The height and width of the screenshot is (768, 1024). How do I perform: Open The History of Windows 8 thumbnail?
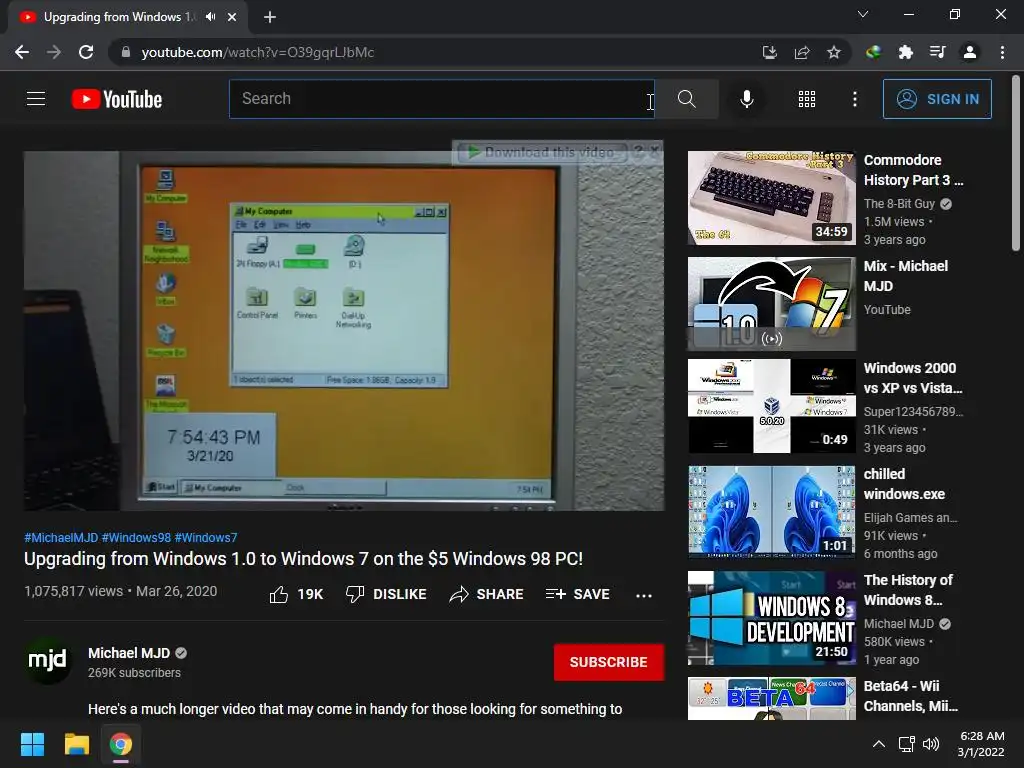(771, 618)
